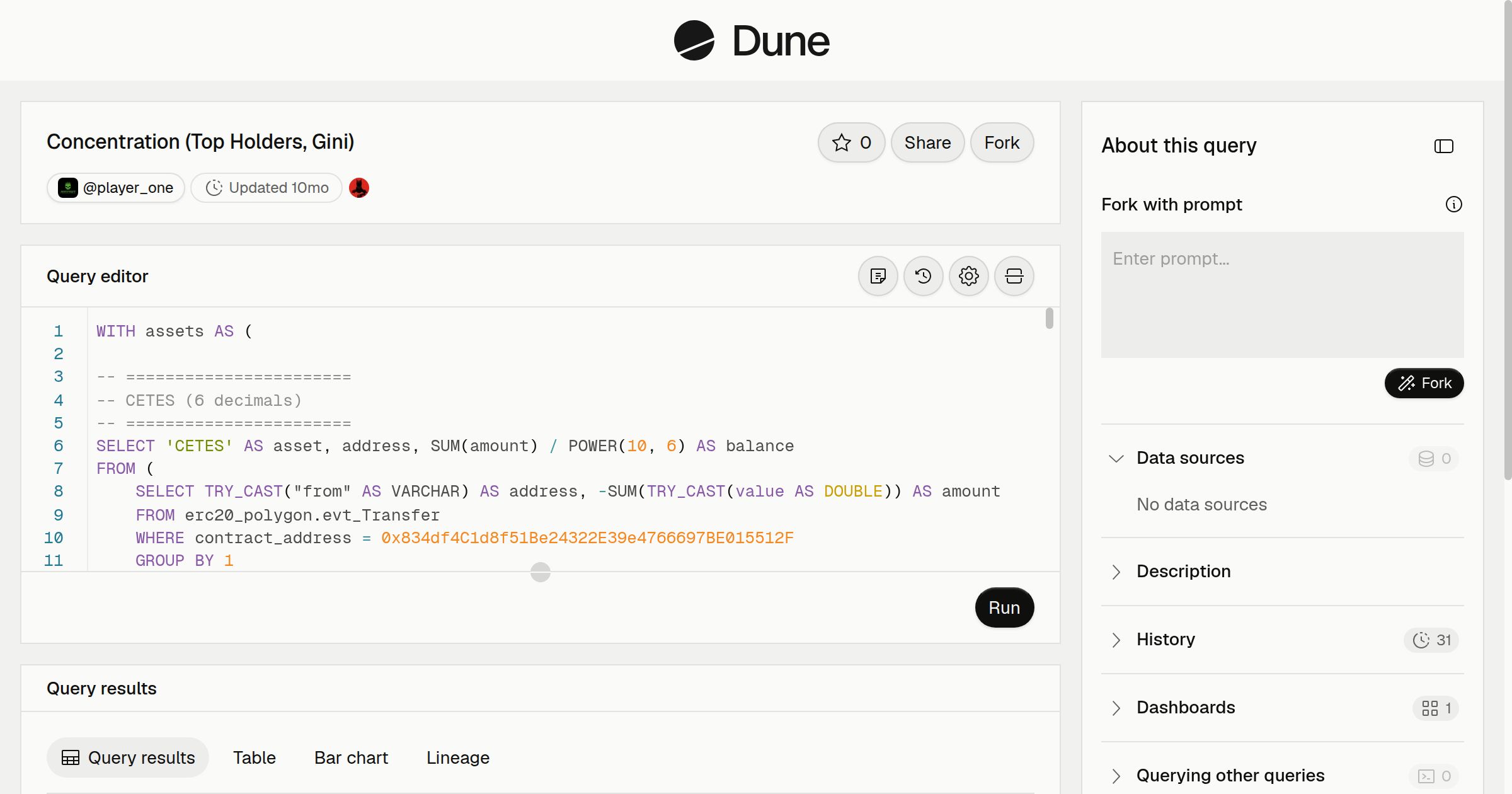
Task: Click the query title text
Action: [x=200, y=142]
